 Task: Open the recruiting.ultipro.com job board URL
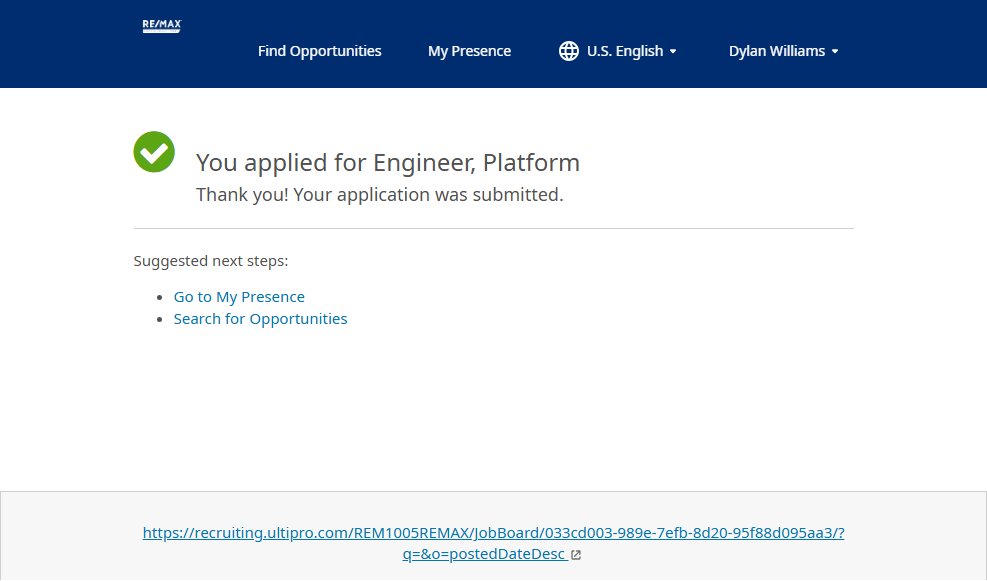tap(493, 533)
